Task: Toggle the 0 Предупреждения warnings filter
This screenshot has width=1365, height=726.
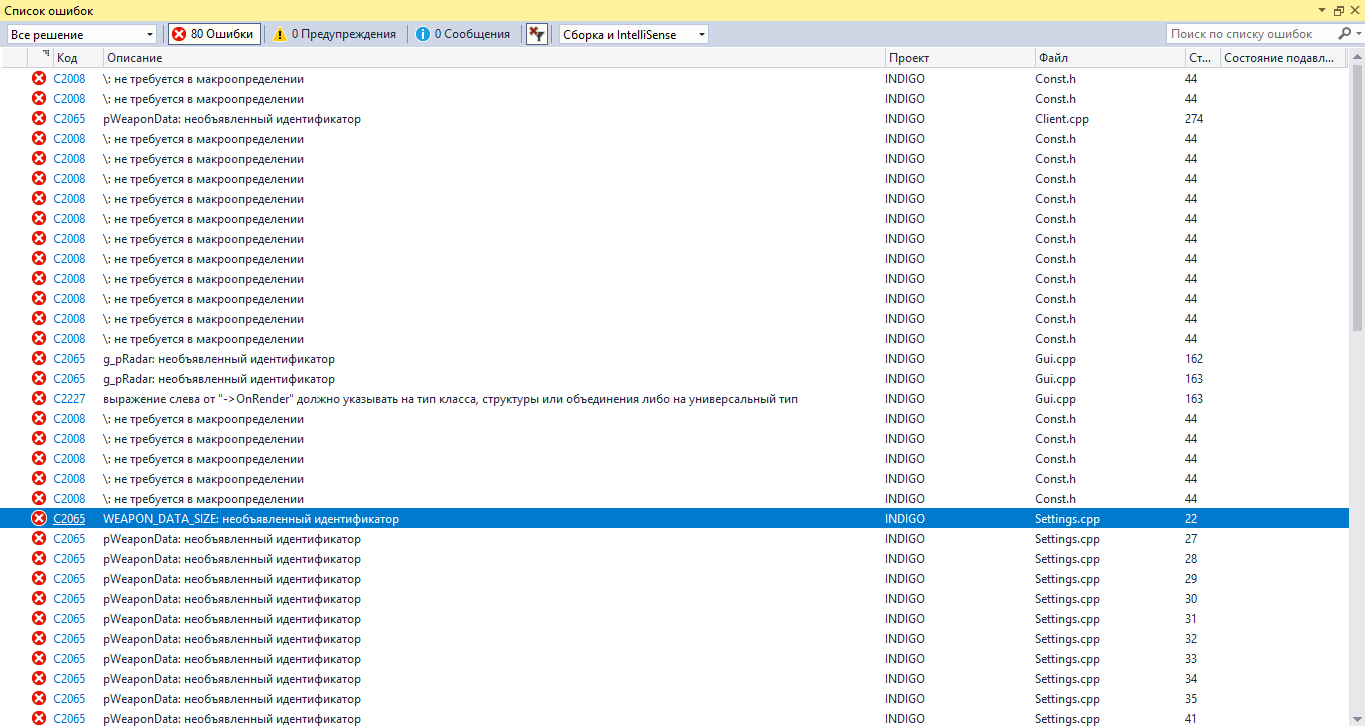Action: pyautogui.click(x=334, y=34)
